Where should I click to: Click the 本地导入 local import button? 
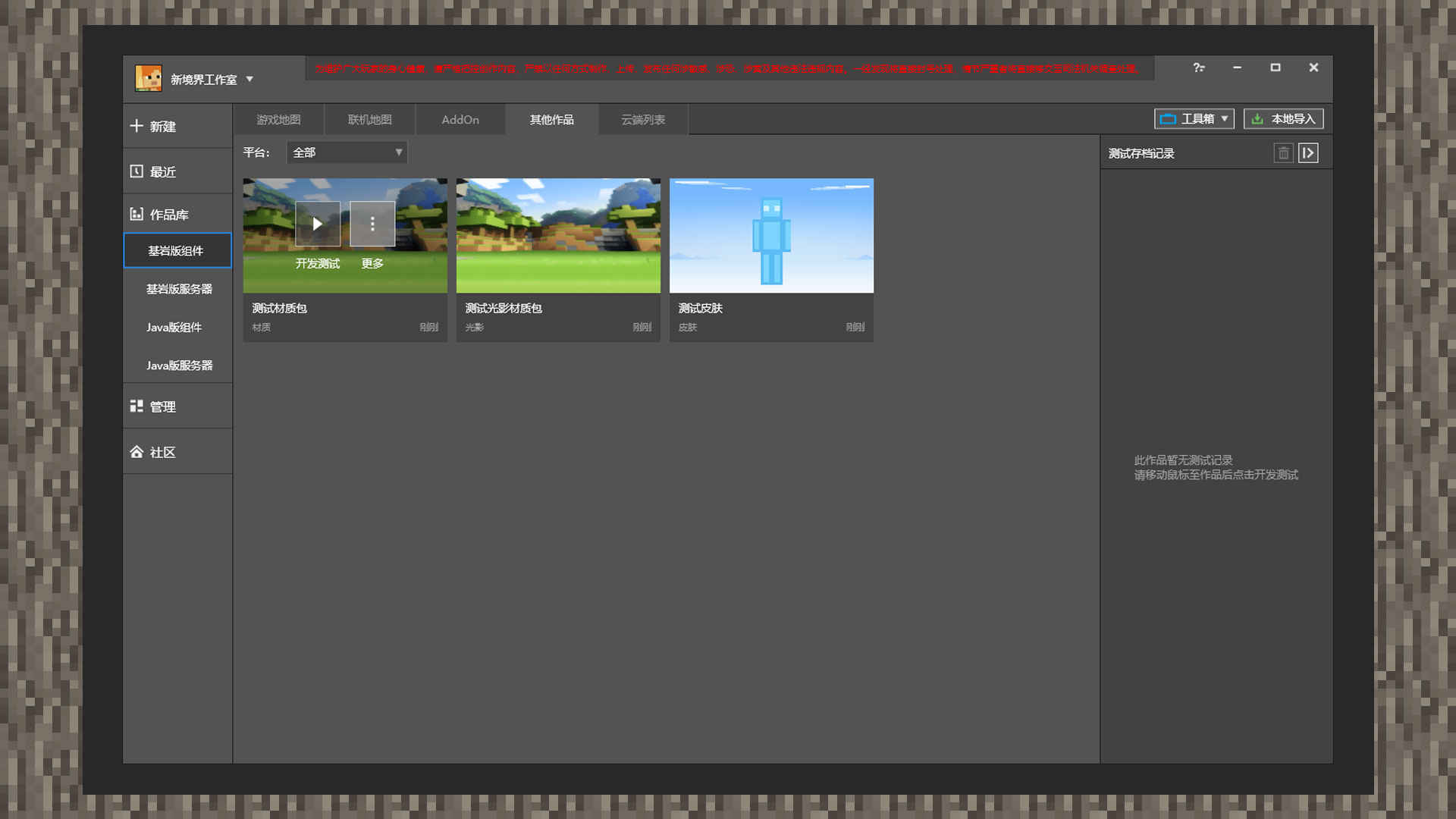[x=1284, y=119]
